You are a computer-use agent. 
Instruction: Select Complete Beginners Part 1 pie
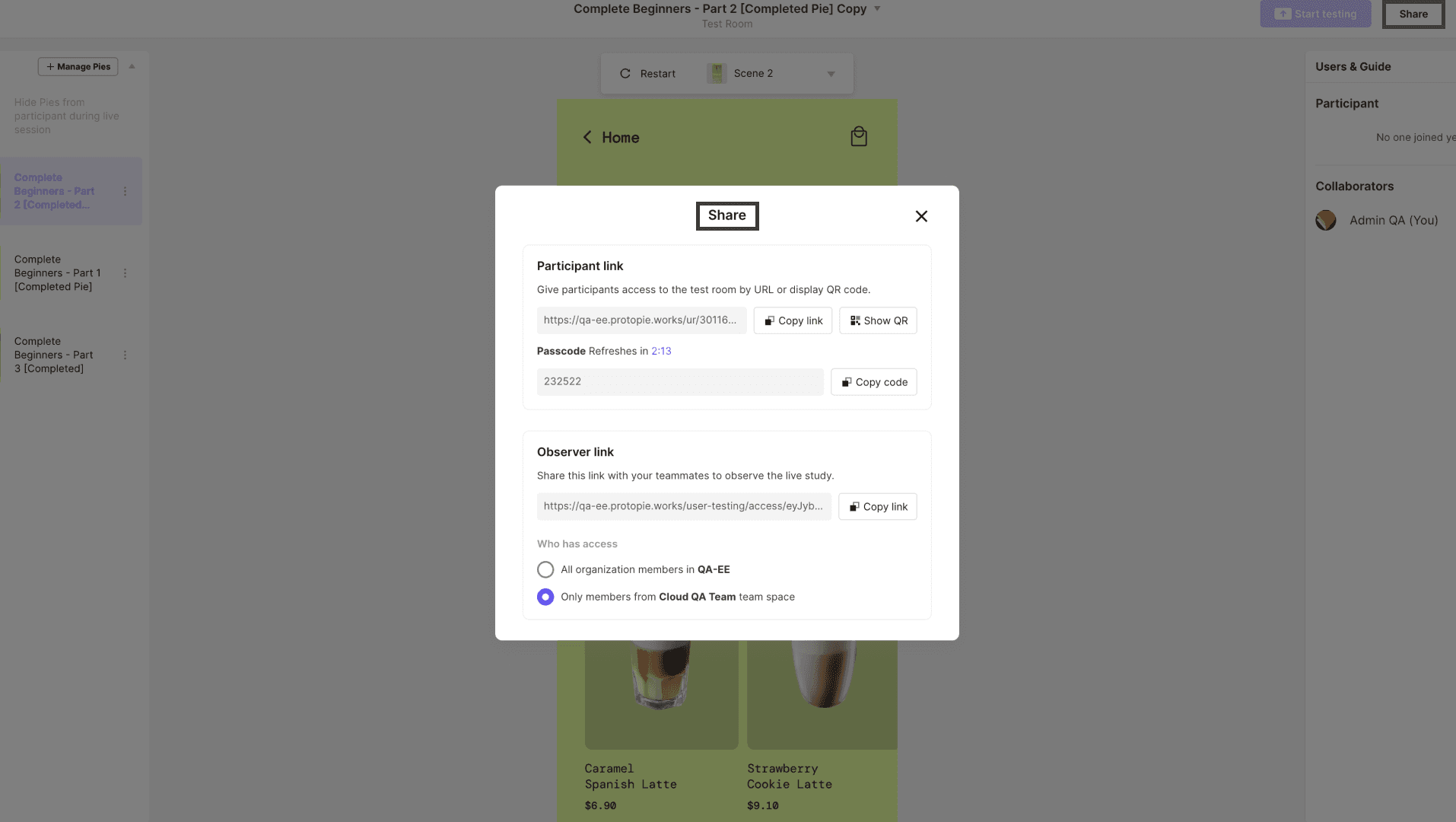click(x=58, y=273)
